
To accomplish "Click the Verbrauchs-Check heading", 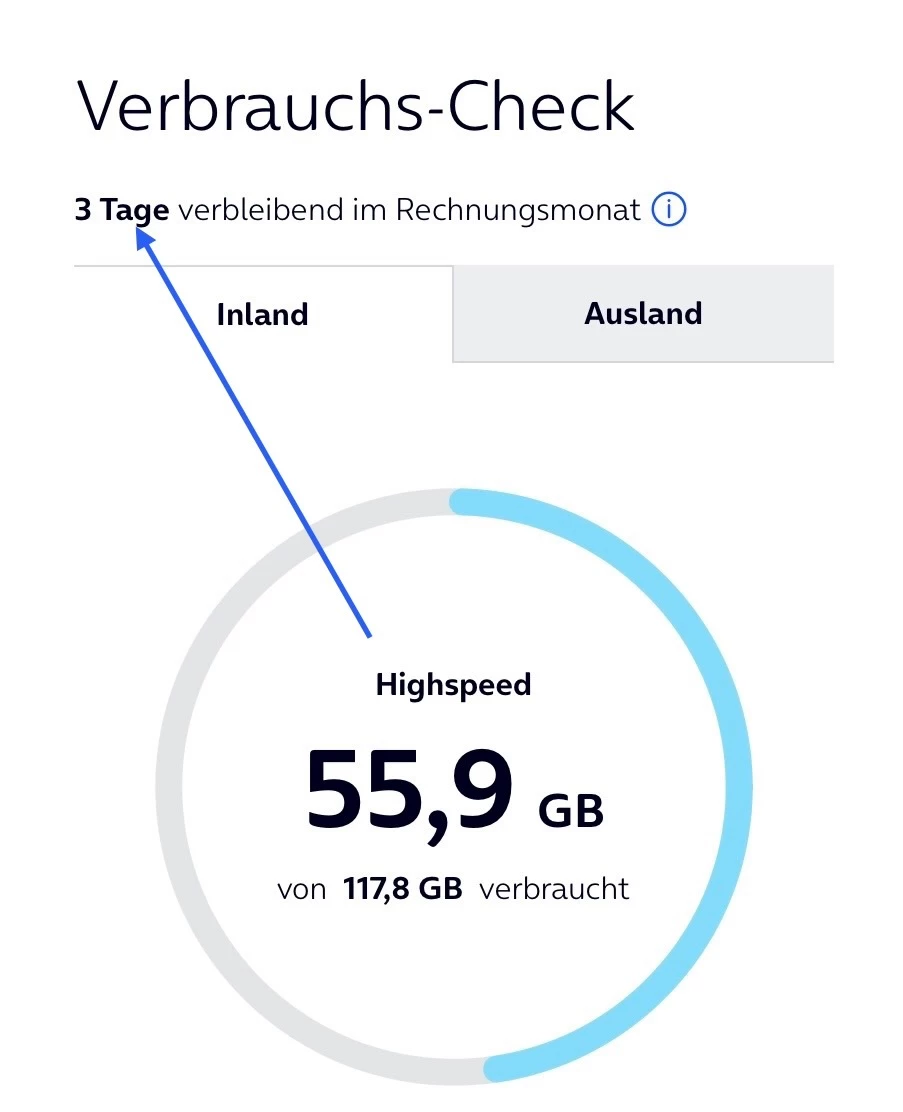I will tap(355, 105).
